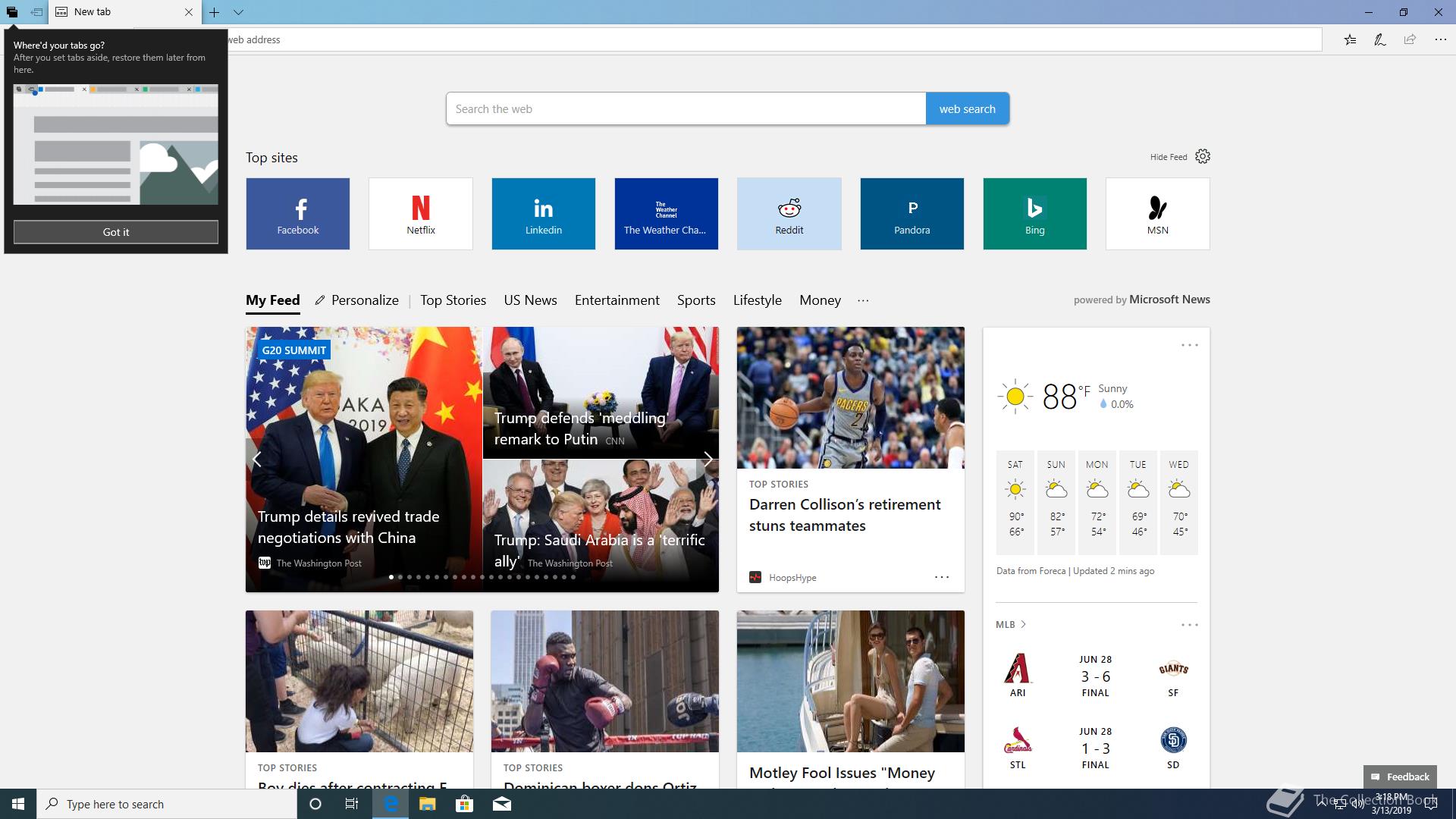Screen dimensions: 1456x819
Task: Click the web search button
Action: 967,108
